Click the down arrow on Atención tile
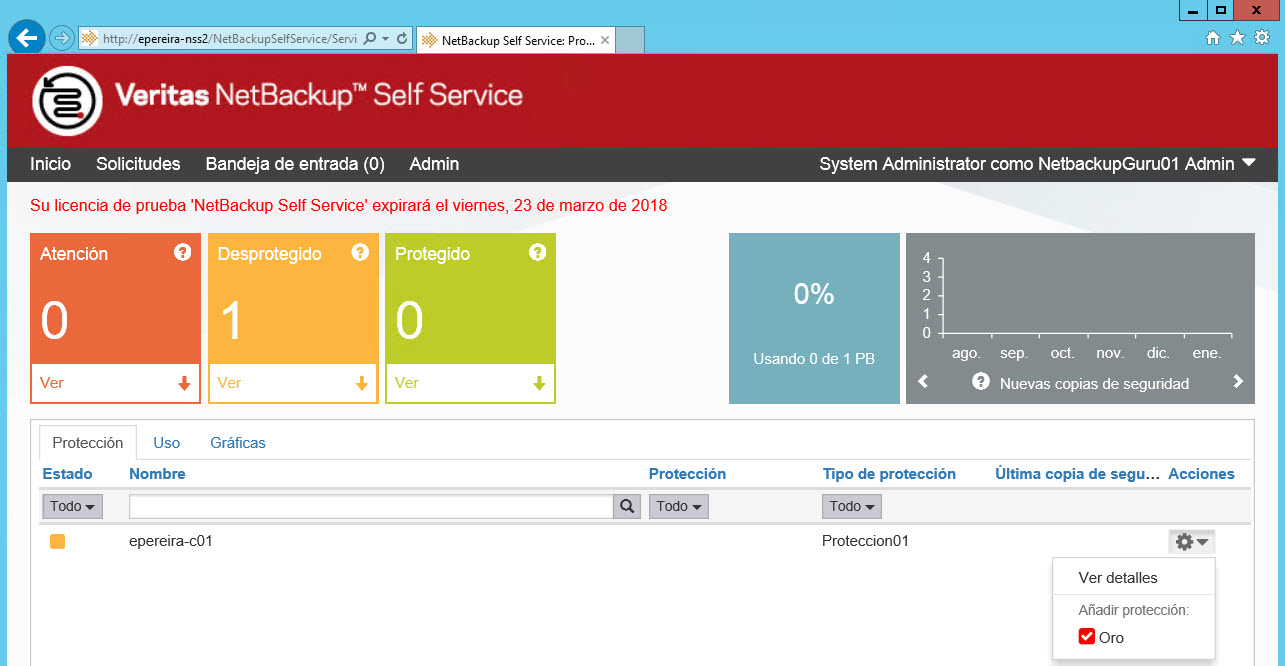1285x666 pixels. point(184,383)
